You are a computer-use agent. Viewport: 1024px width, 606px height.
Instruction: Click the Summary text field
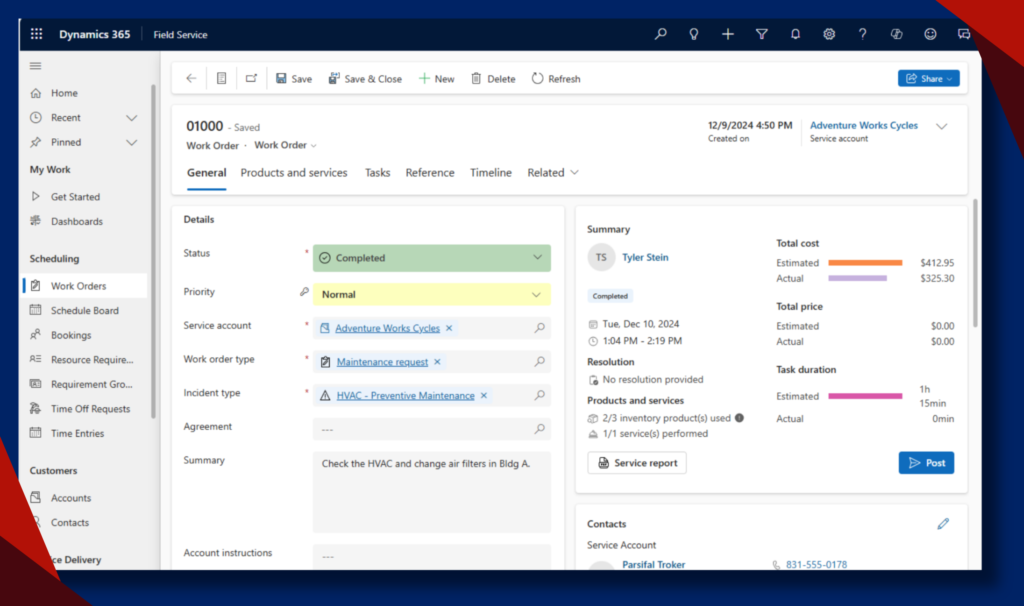point(431,491)
